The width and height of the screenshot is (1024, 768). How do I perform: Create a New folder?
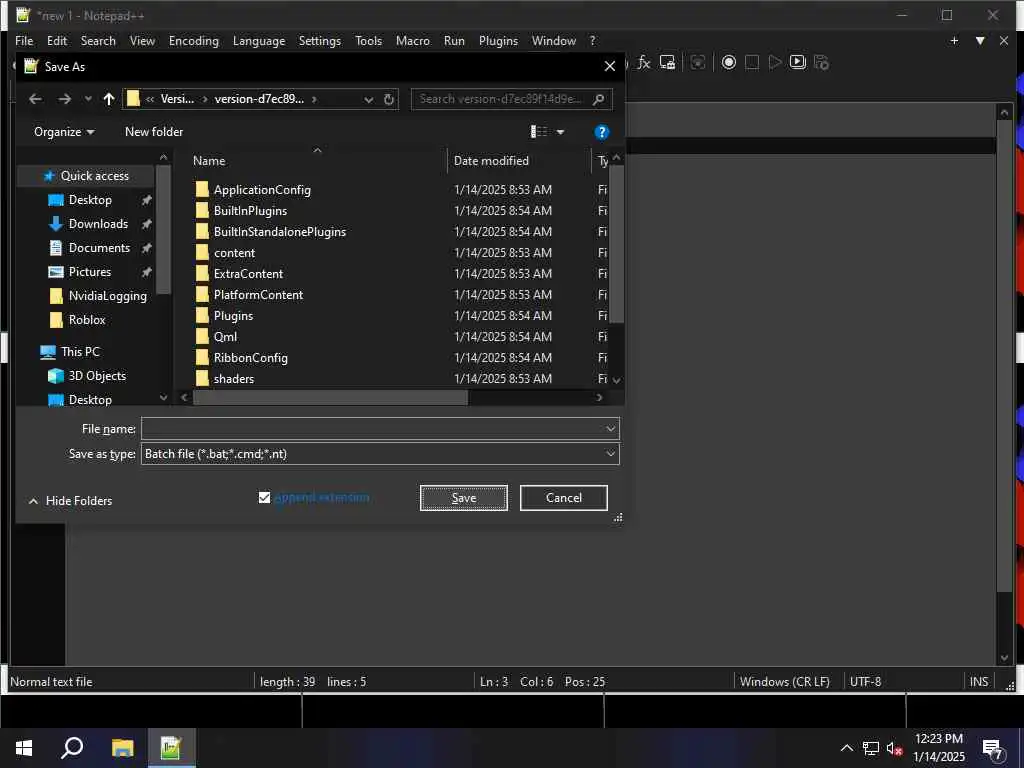(154, 132)
